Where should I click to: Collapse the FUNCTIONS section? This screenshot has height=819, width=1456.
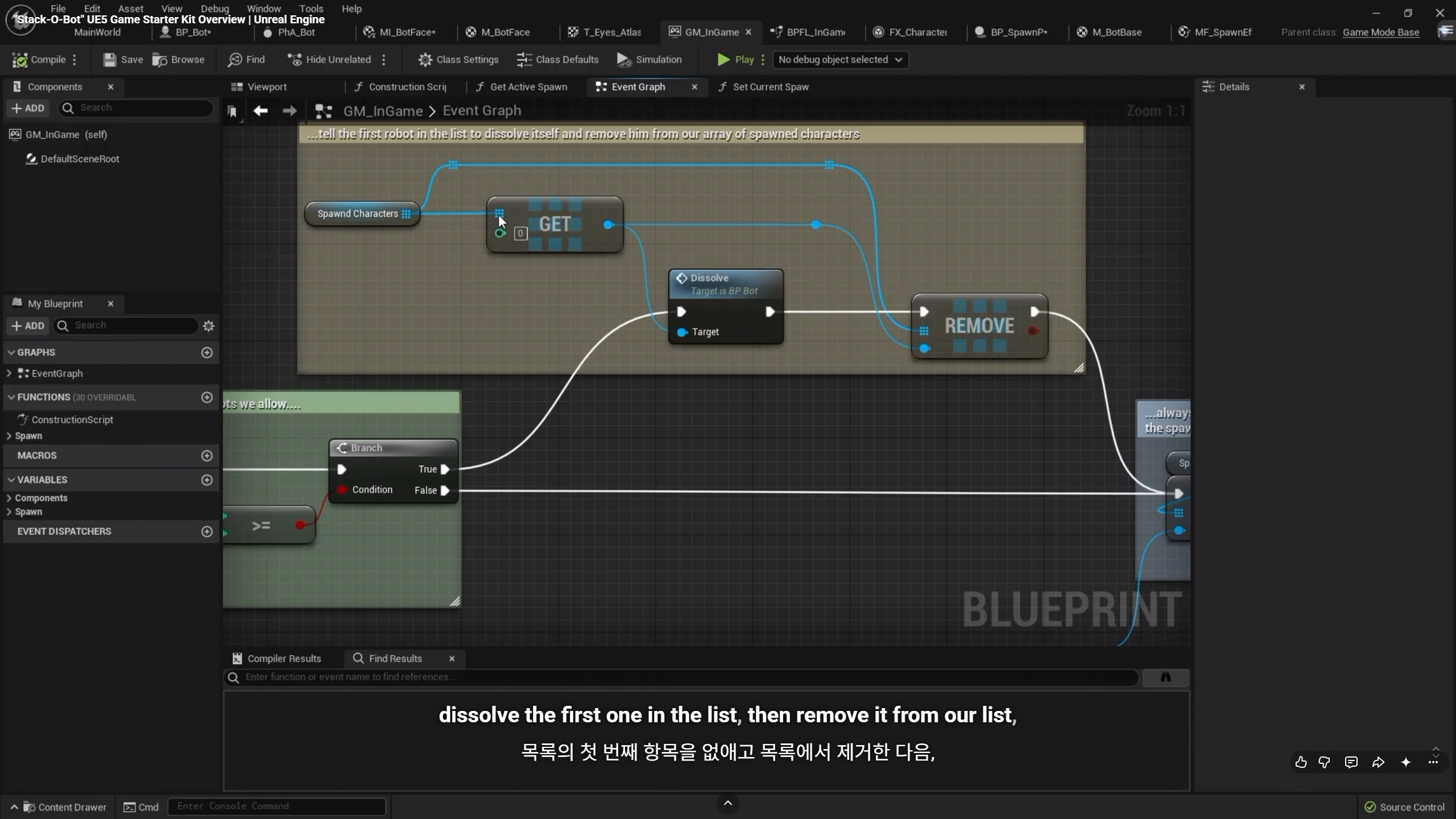click(11, 398)
